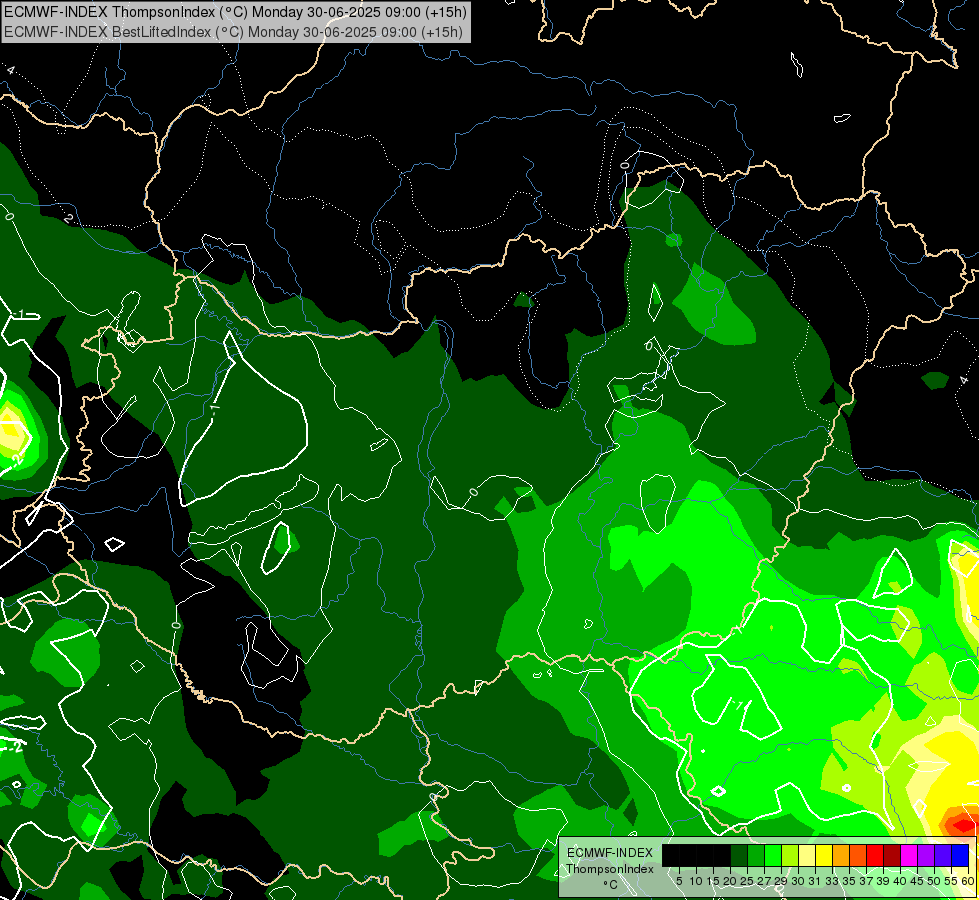
Task: Click the legend tick value '10'
Action: pyautogui.click(x=696, y=881)
